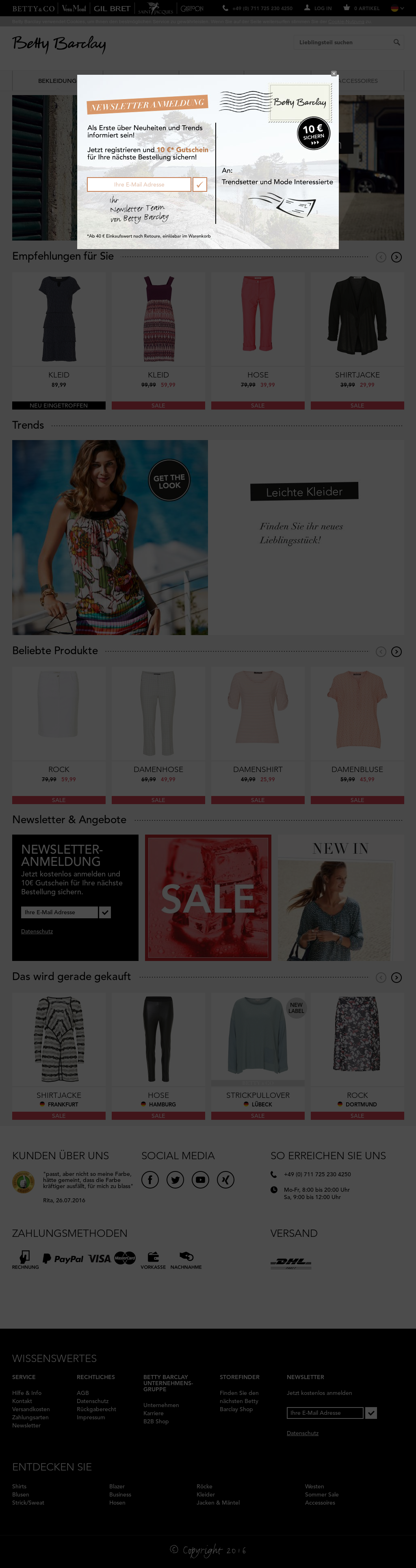Open the BEKLEIDUNG menu tab

(57, 81)
